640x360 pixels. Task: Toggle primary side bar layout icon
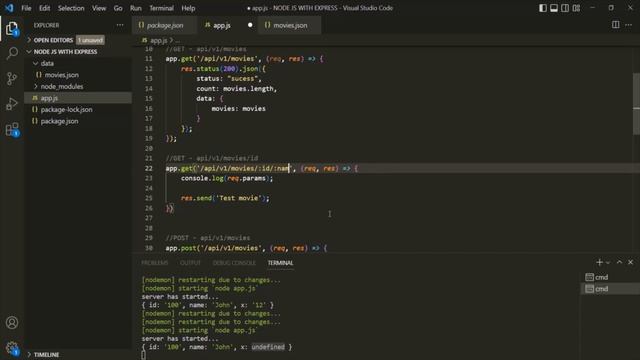[542, 8]
